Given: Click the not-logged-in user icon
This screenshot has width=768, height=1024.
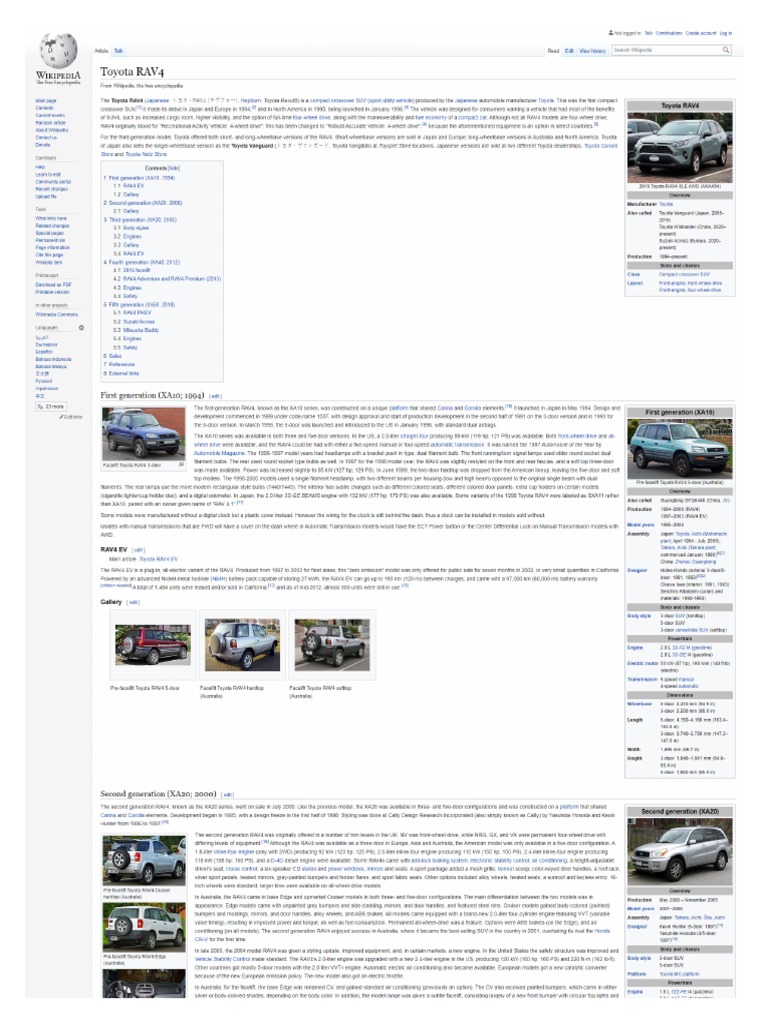Looking at the screenshot, I should click(x=611, y=33).
